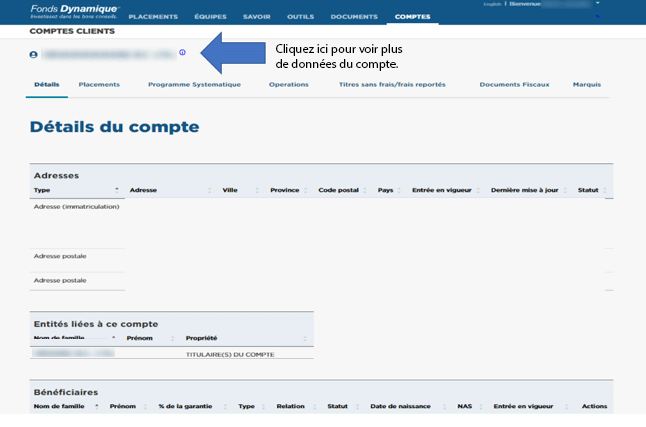The height and width of the screenshot is (427, 646).
Task: Open the ÉQUIPES navigation menu
Action: [x=210, y=17]
